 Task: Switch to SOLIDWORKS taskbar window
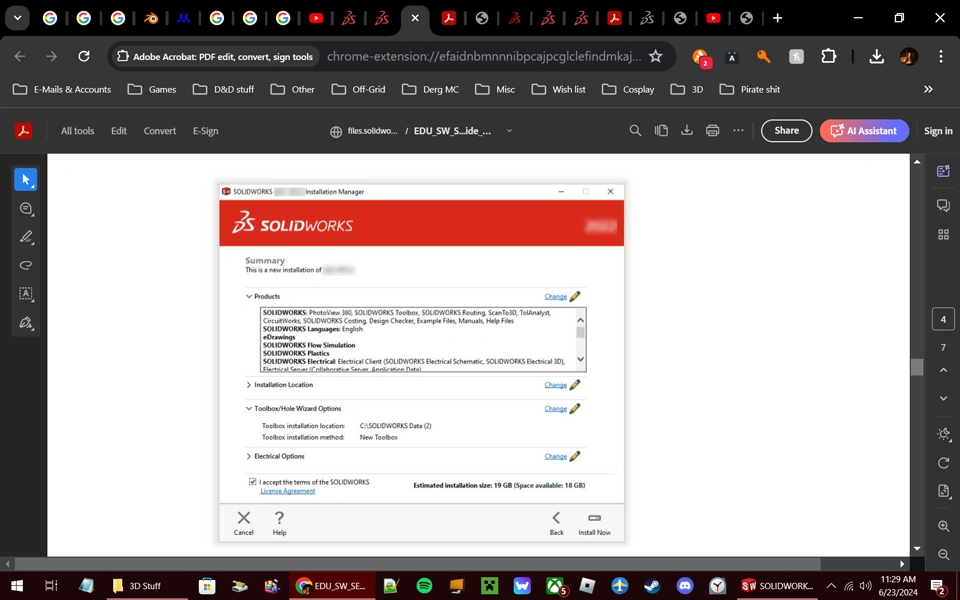[778, 586]
